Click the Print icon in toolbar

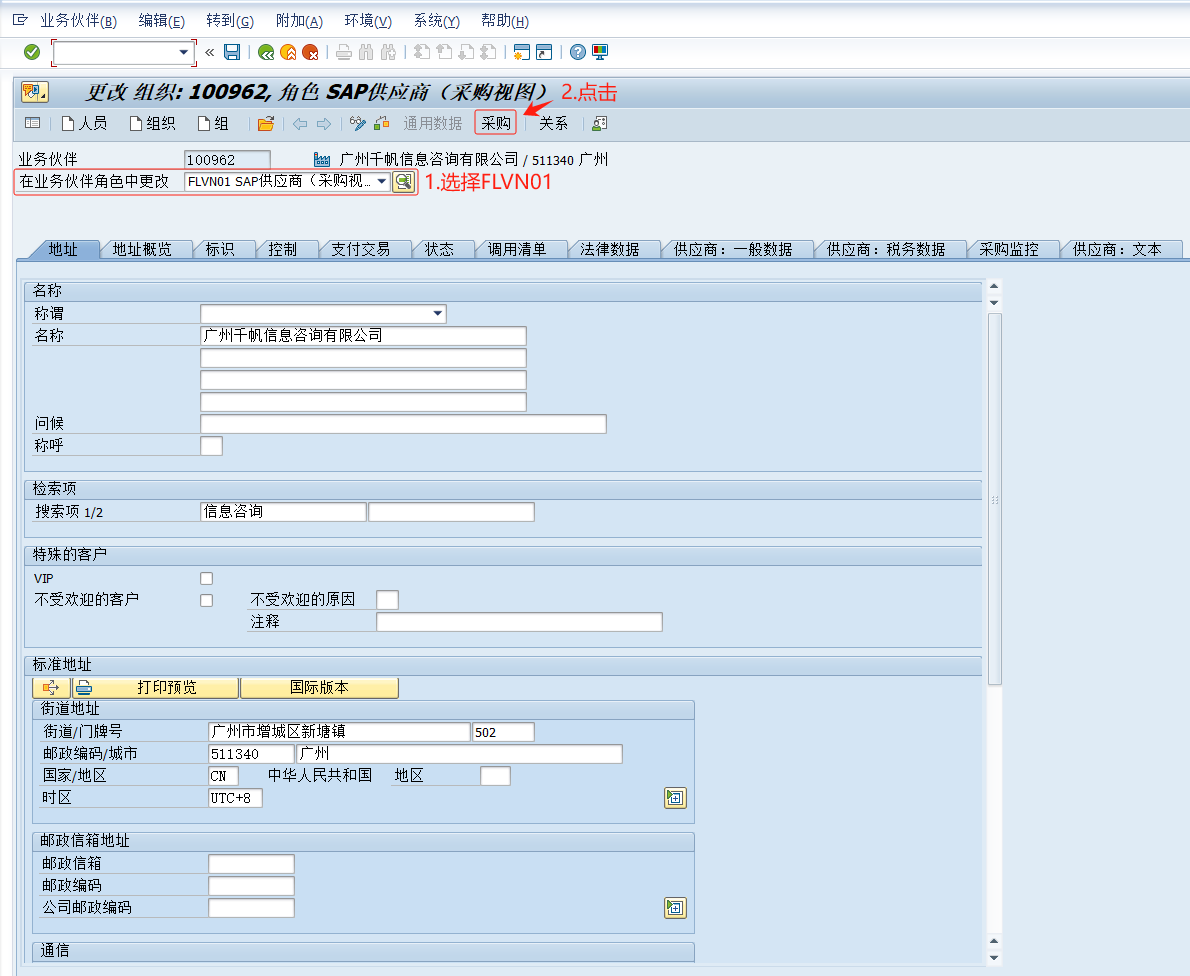tap(344, 52)
